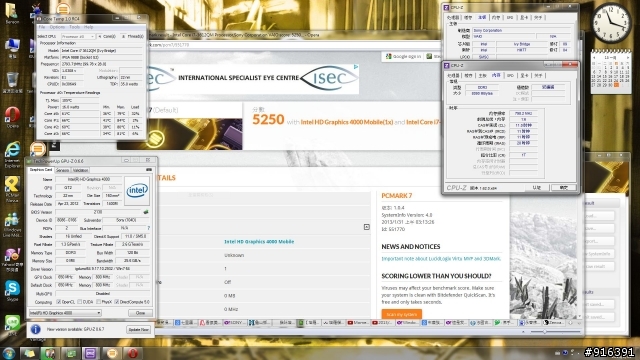The width and height of the screenshot is (640, 360).
Task: Select the SPD tab in front CPU-Z window
Action: (x=510, y=76)
